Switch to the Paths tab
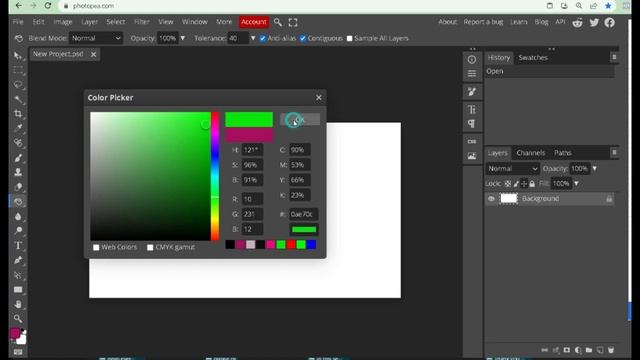Viewport: 640px width, 360px height. (562, 153)
